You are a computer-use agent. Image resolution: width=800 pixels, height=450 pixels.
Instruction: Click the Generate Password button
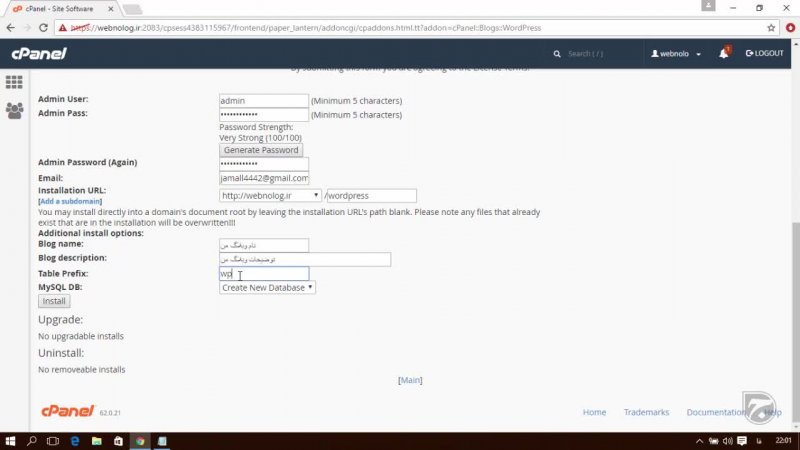tap(261, 150)
